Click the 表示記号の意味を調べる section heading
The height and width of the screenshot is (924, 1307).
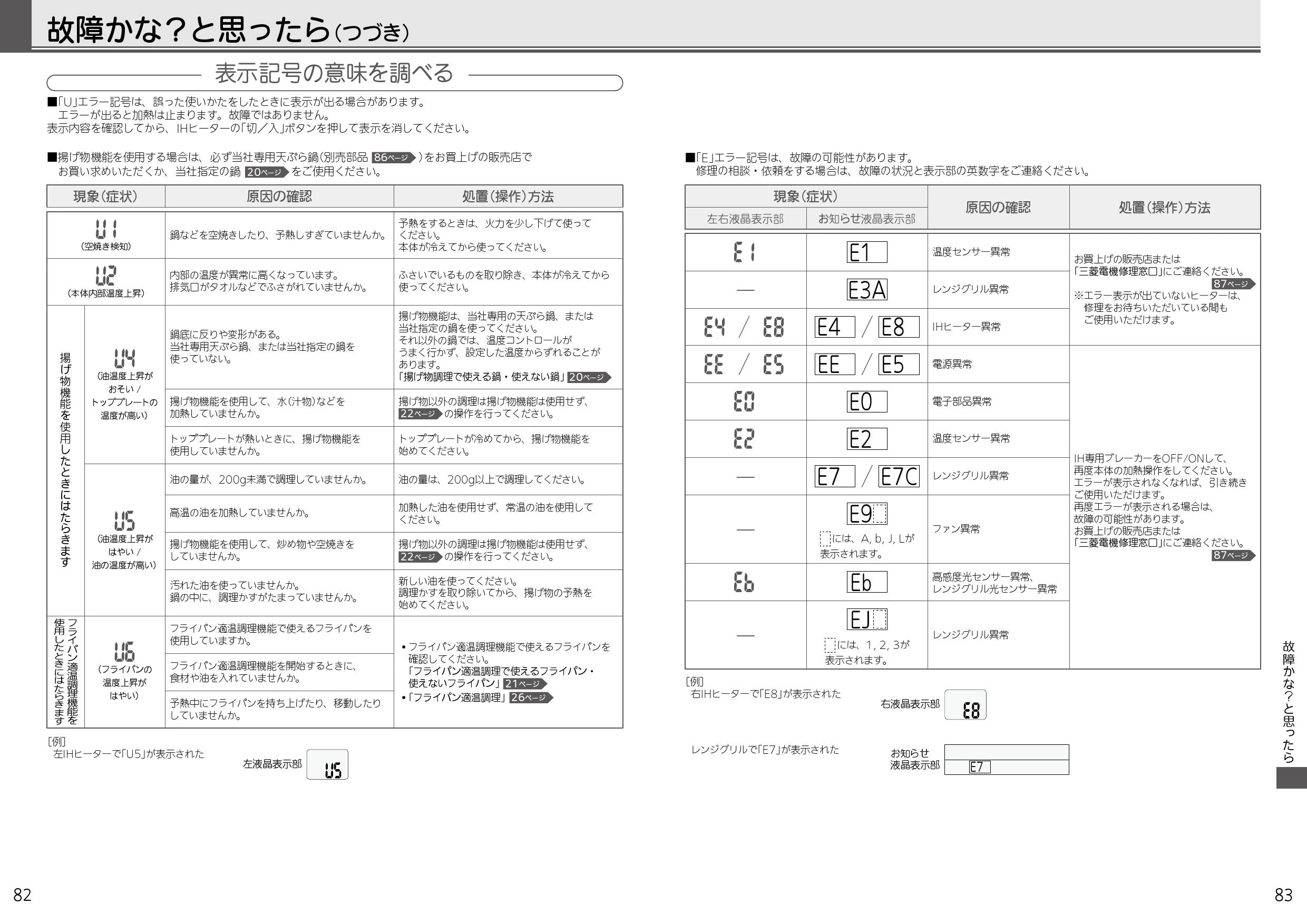click(334, 73)
